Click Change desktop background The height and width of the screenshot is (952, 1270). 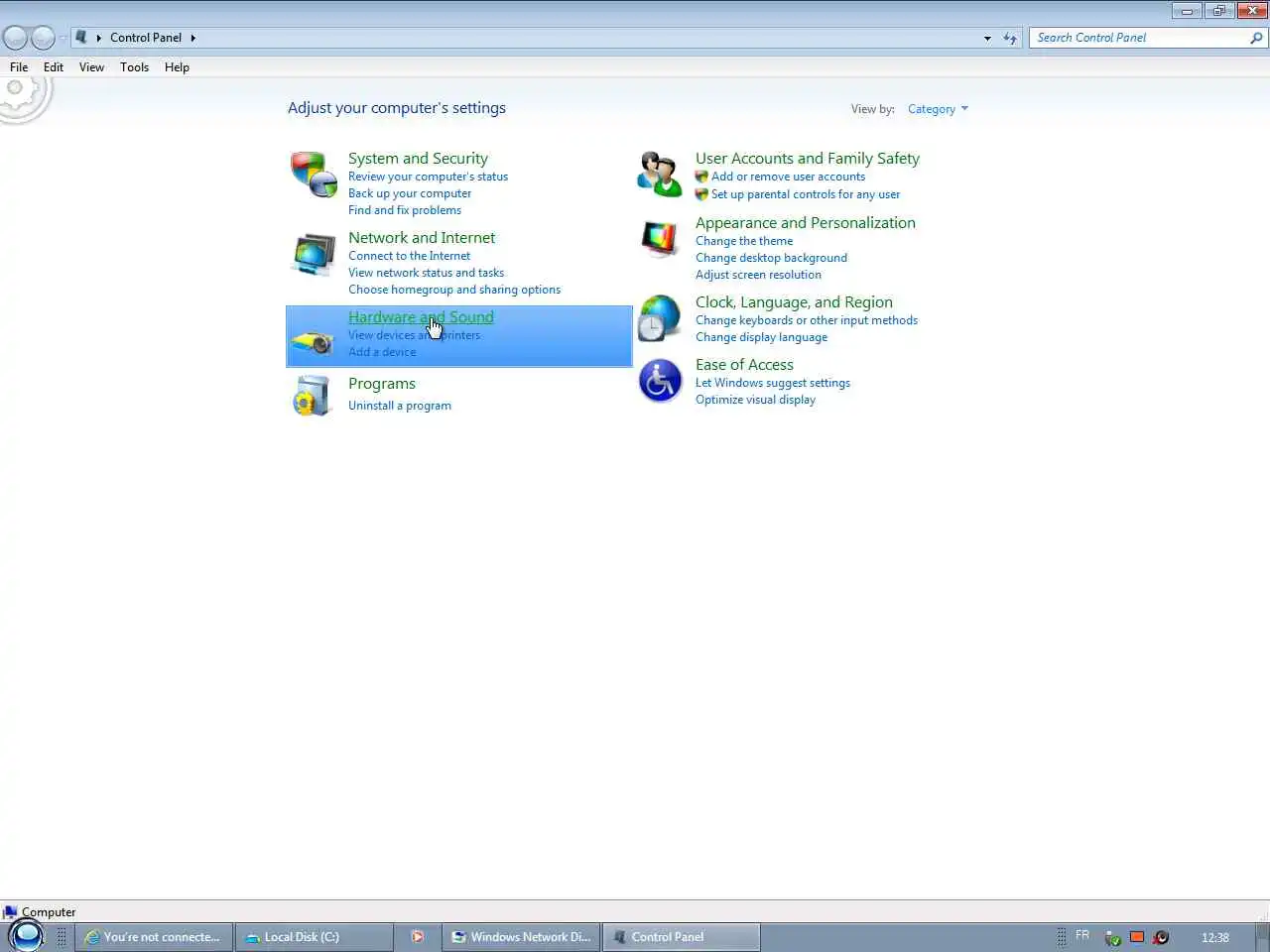pyautogui.click(x=771, y=258)
